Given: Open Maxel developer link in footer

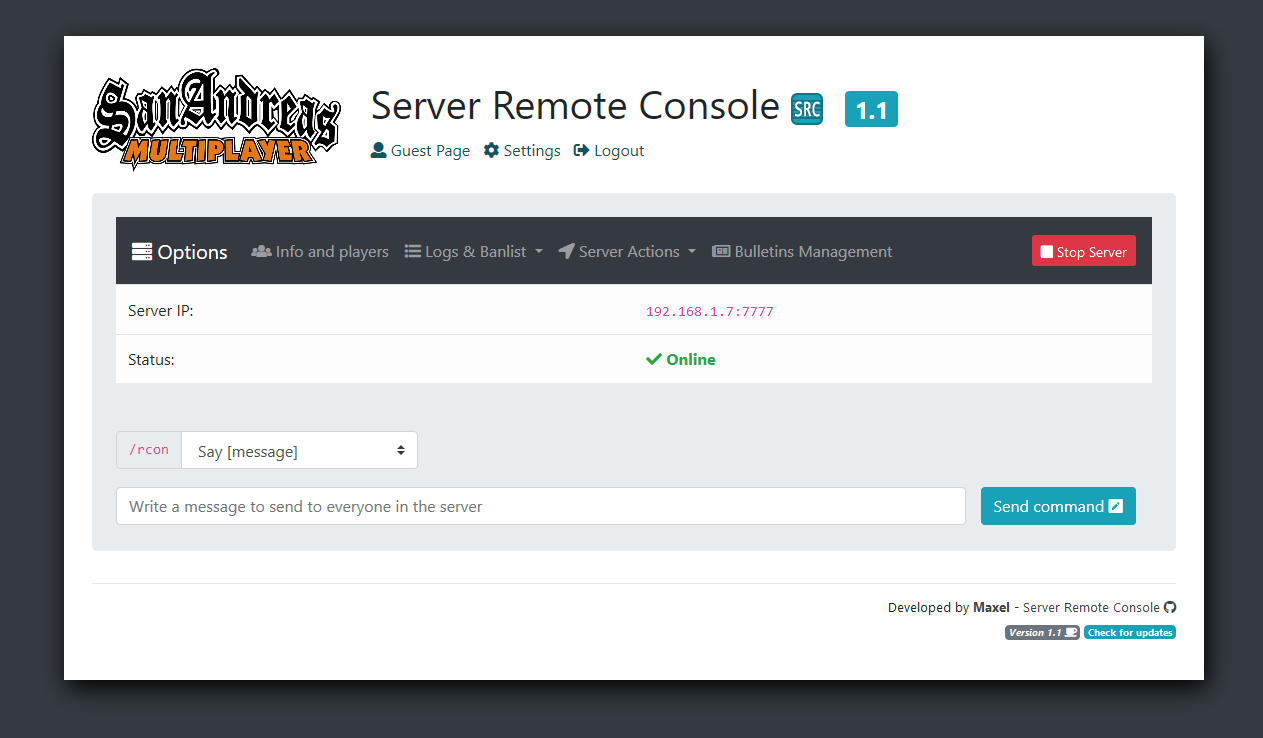Looking at the screenshot, I should pyautogui.click(x=991, y=607).
